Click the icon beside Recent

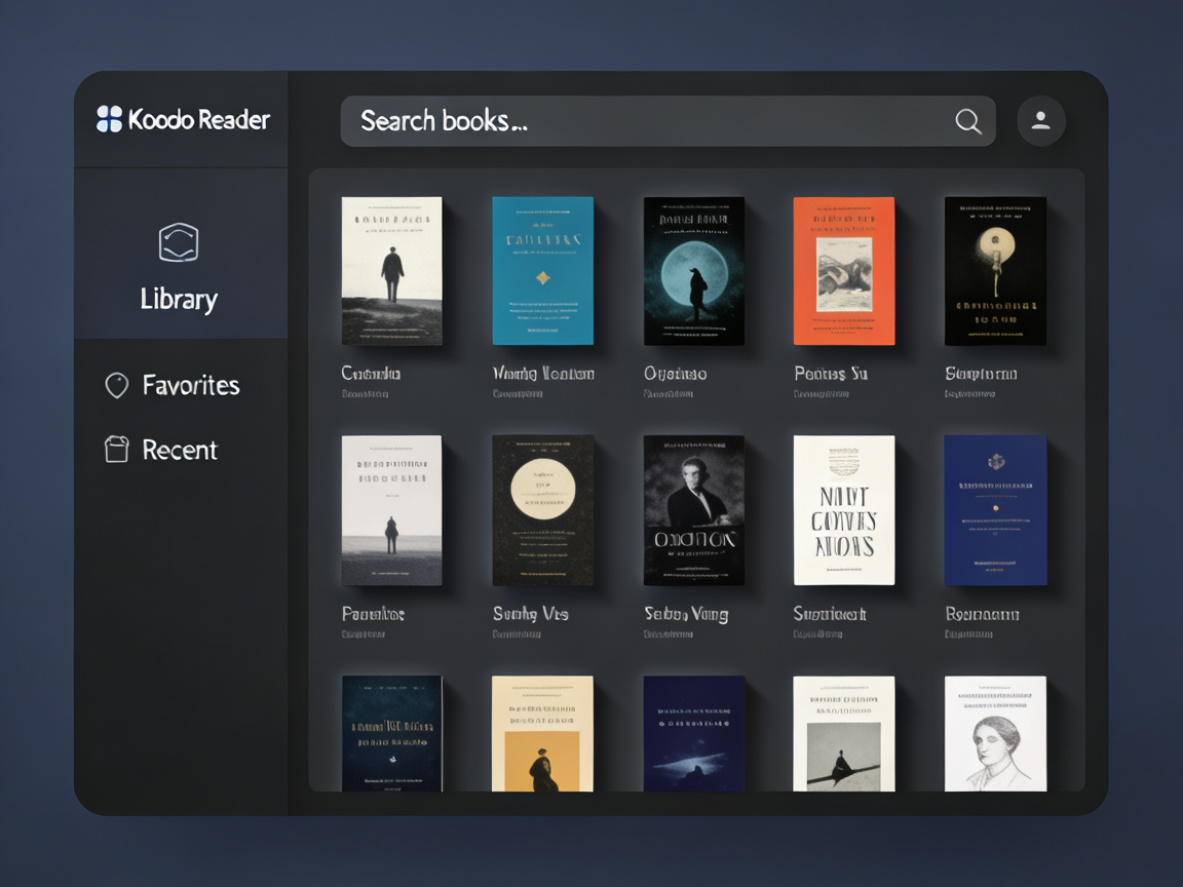117,449
